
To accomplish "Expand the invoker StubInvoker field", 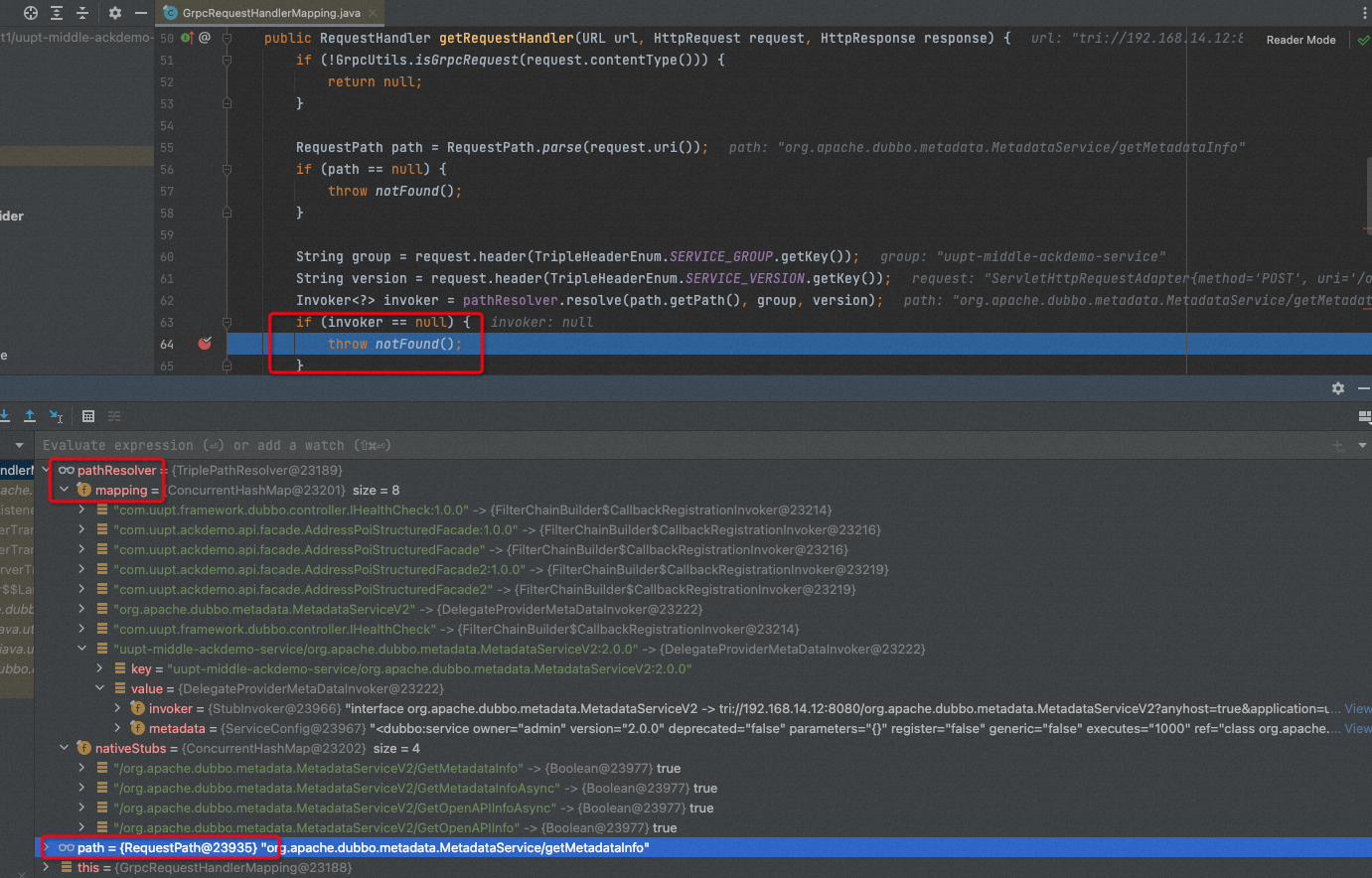I will (117, 708).
